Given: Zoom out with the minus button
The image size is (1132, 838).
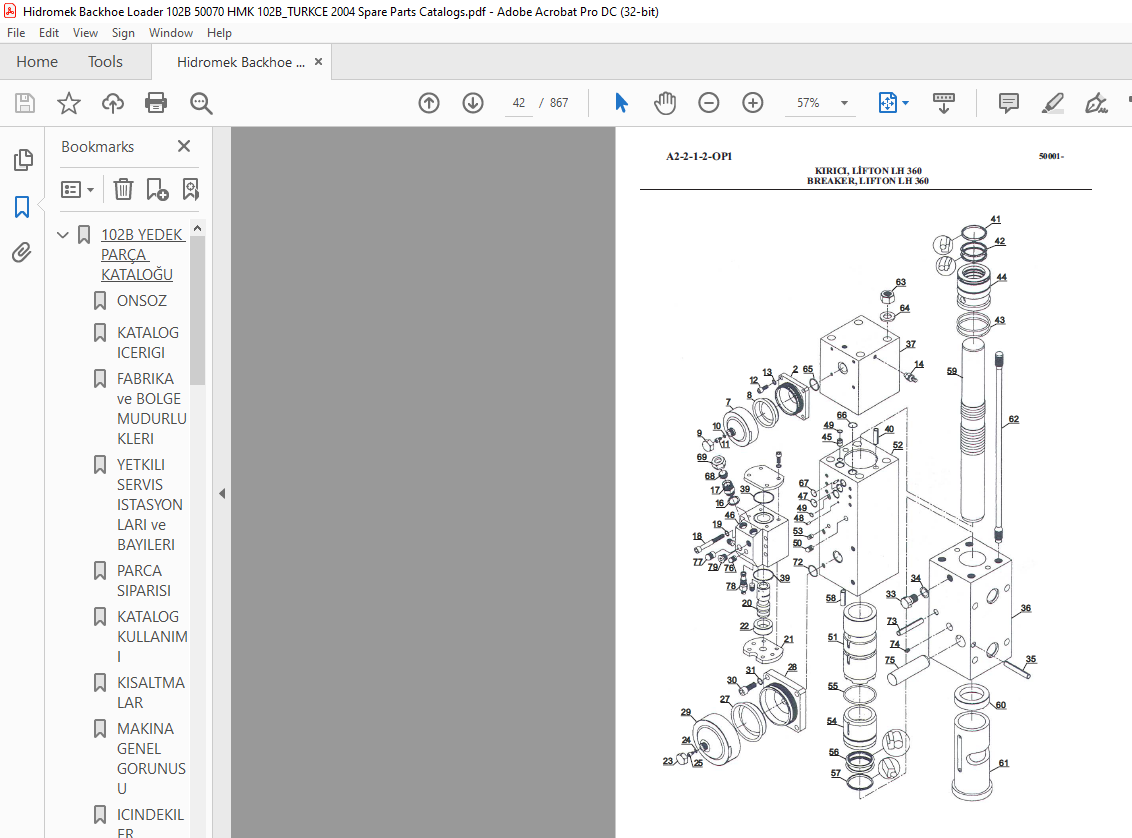Looking at the screenshot, I should tap(709, 103).
